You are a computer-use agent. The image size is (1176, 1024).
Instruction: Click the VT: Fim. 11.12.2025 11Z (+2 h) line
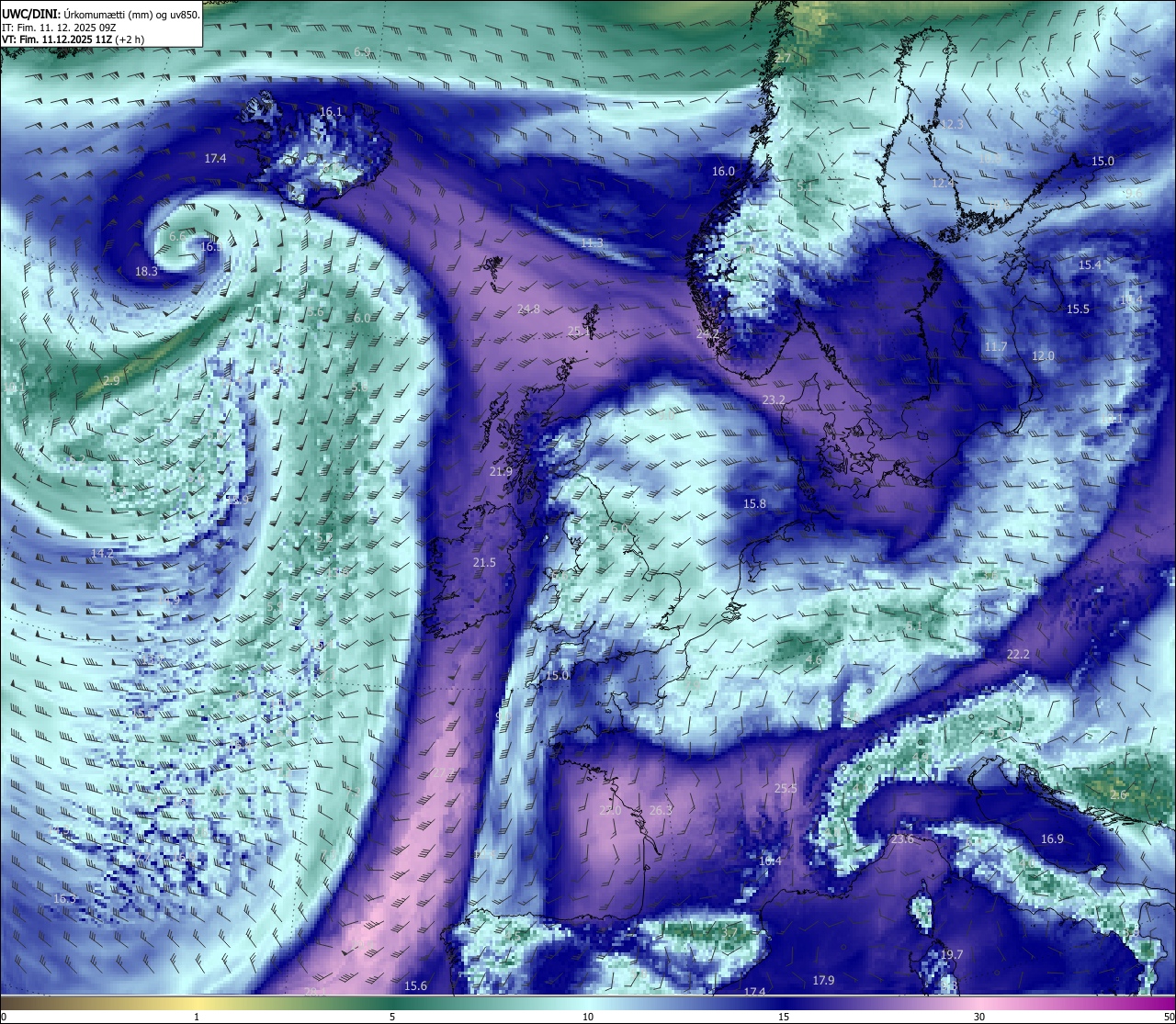pyautogui.click(x=73, y=39)
